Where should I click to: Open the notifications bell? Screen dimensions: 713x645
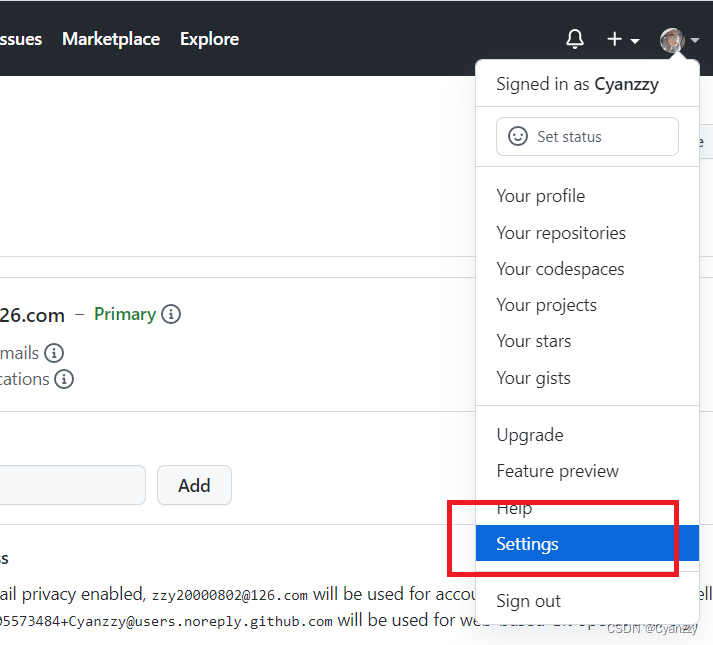click(x=575, y=39)
